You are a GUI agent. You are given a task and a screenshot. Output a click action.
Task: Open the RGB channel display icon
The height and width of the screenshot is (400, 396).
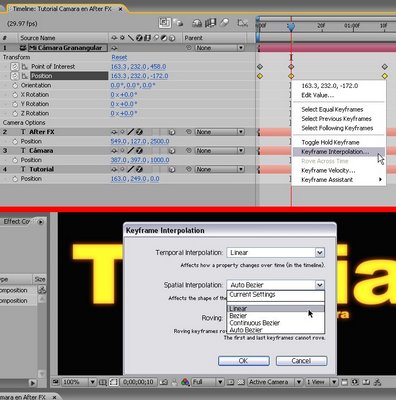point(185,382)
